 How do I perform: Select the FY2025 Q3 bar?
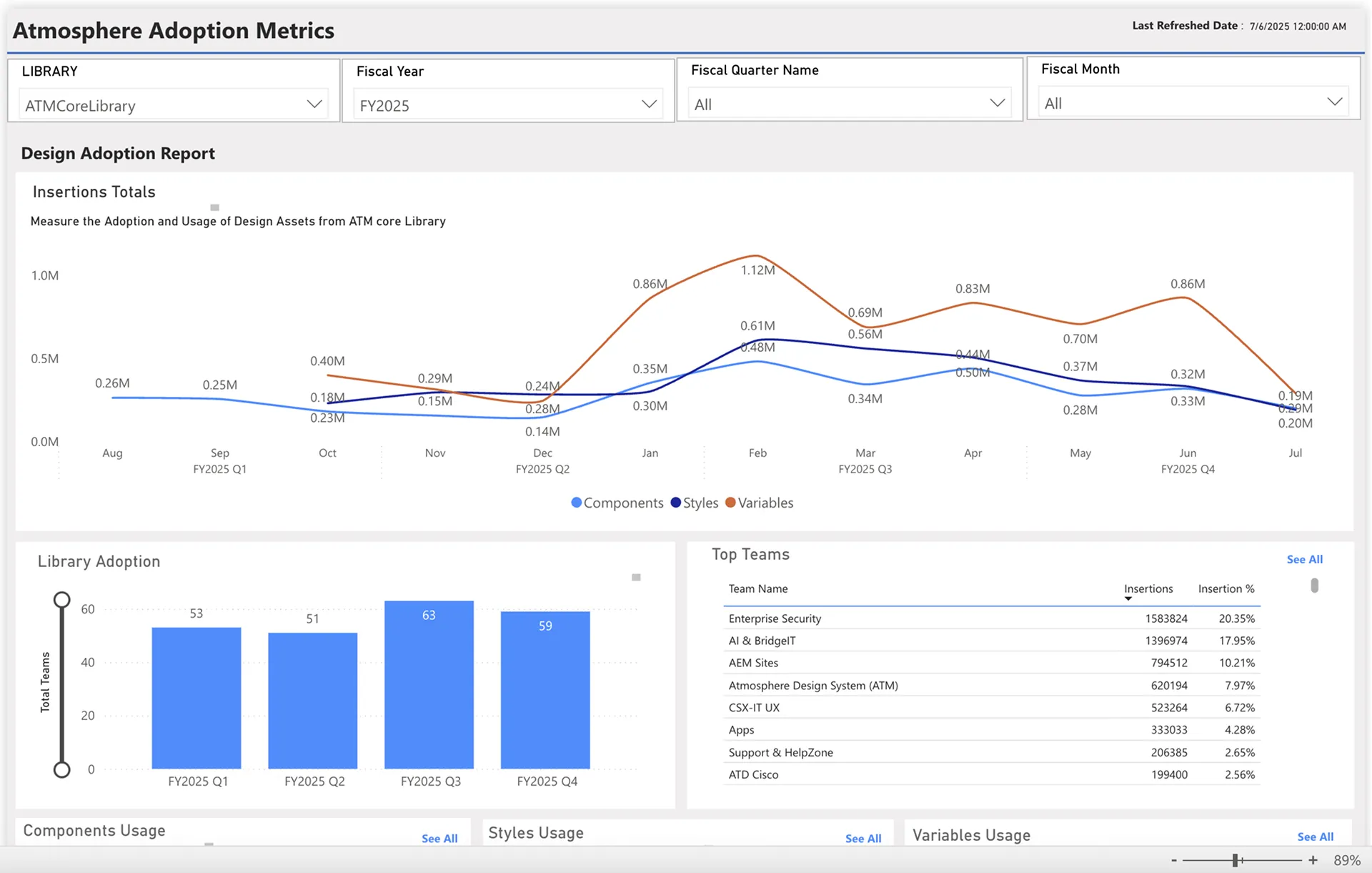[x=429, y=684]
